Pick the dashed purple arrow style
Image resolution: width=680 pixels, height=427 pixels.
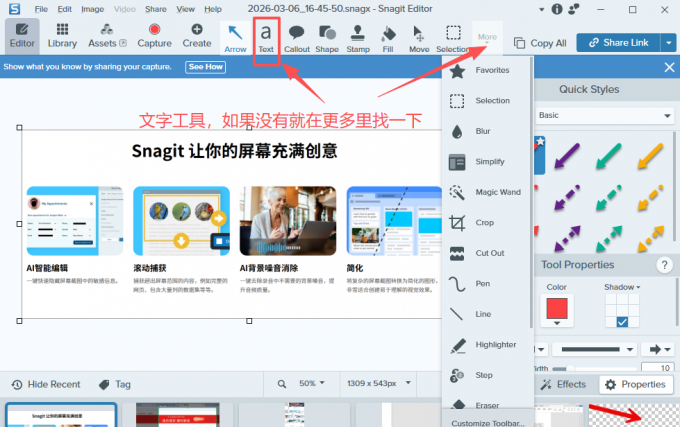tap(567, 198)
